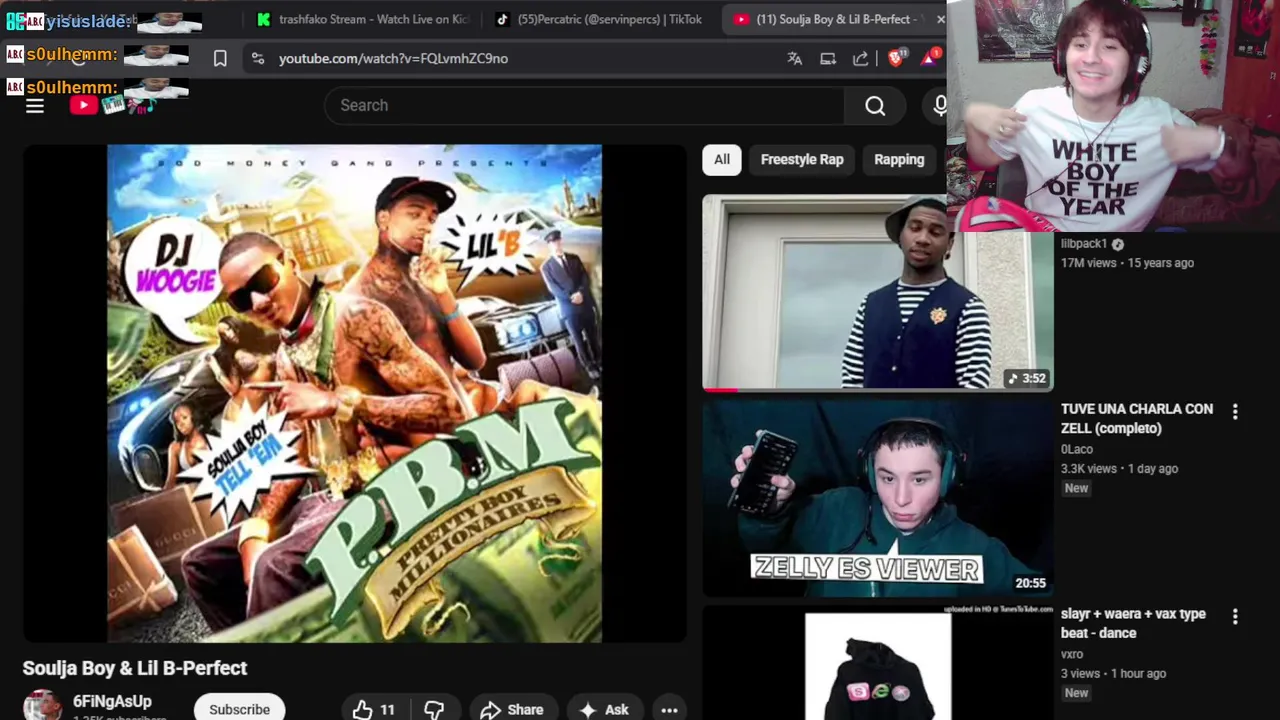1280x720 pixels.
Task: Click the translate page icon
Action: coord(795,59)
